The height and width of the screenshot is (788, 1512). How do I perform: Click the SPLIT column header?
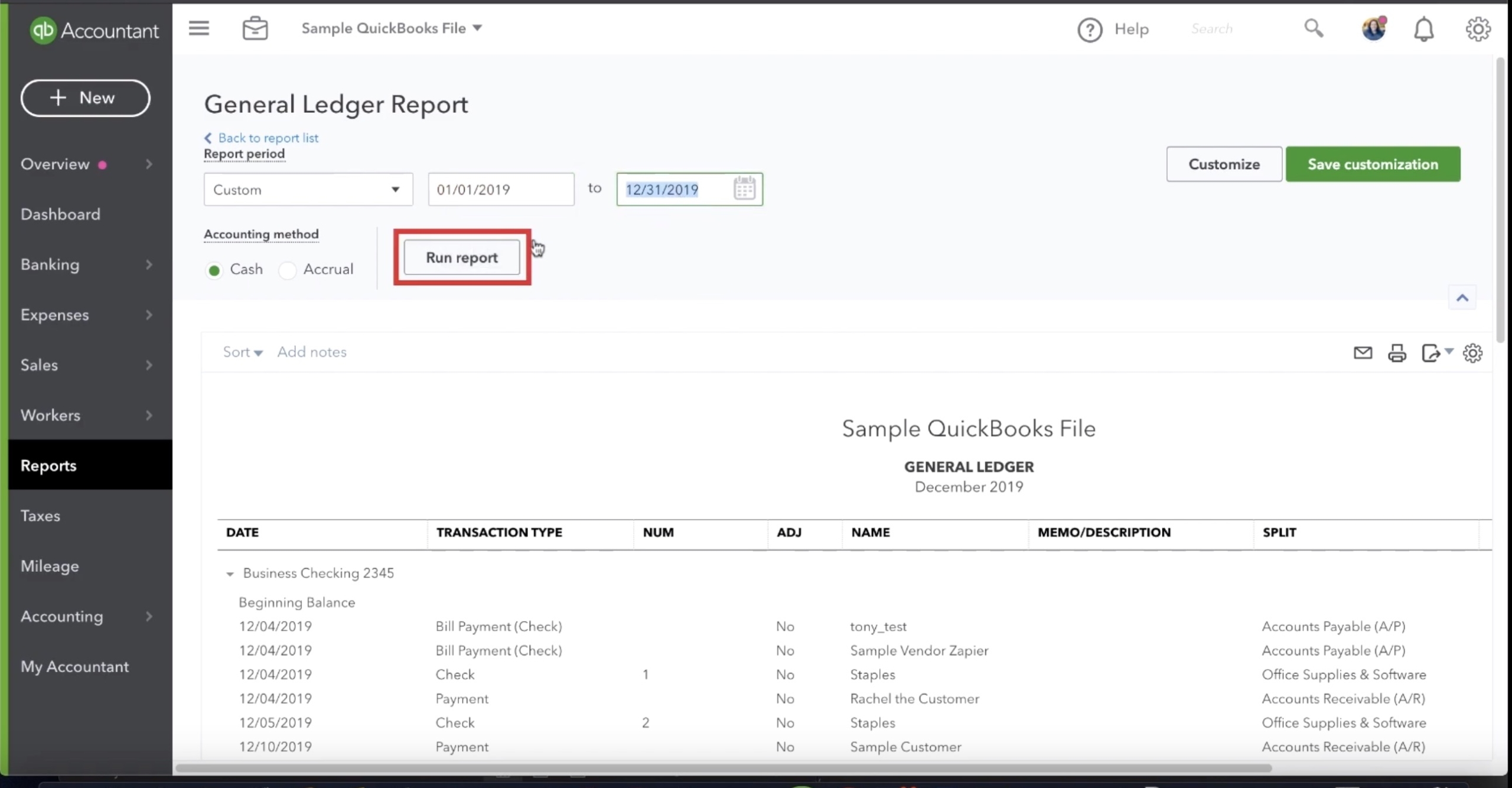coord(1279,532)
